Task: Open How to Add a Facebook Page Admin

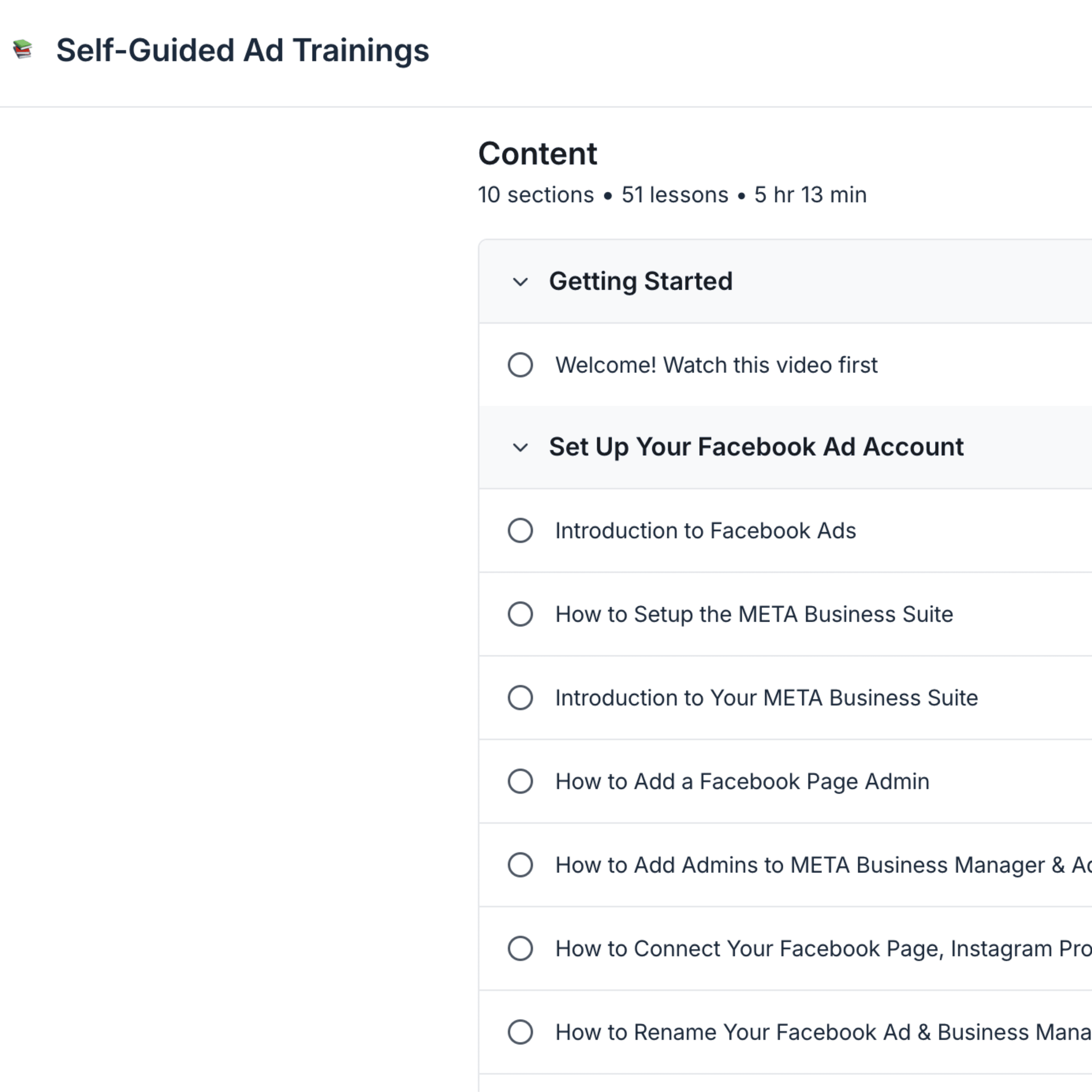Action: point(742,782)
